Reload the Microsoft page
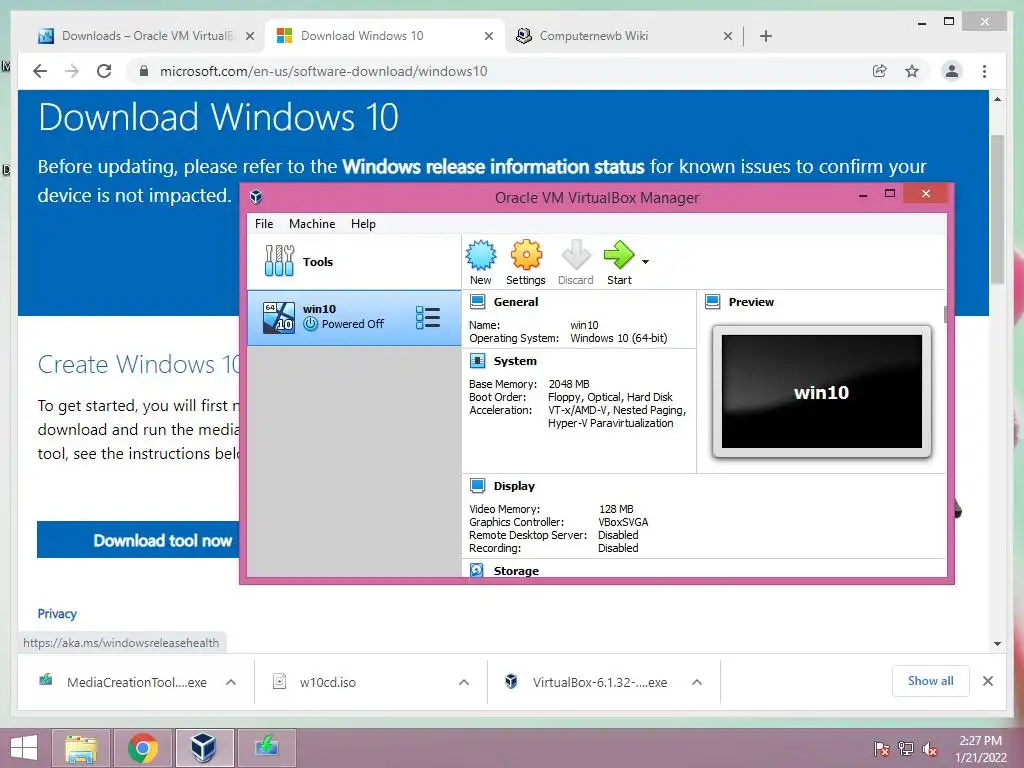 [x=104, y=71]
